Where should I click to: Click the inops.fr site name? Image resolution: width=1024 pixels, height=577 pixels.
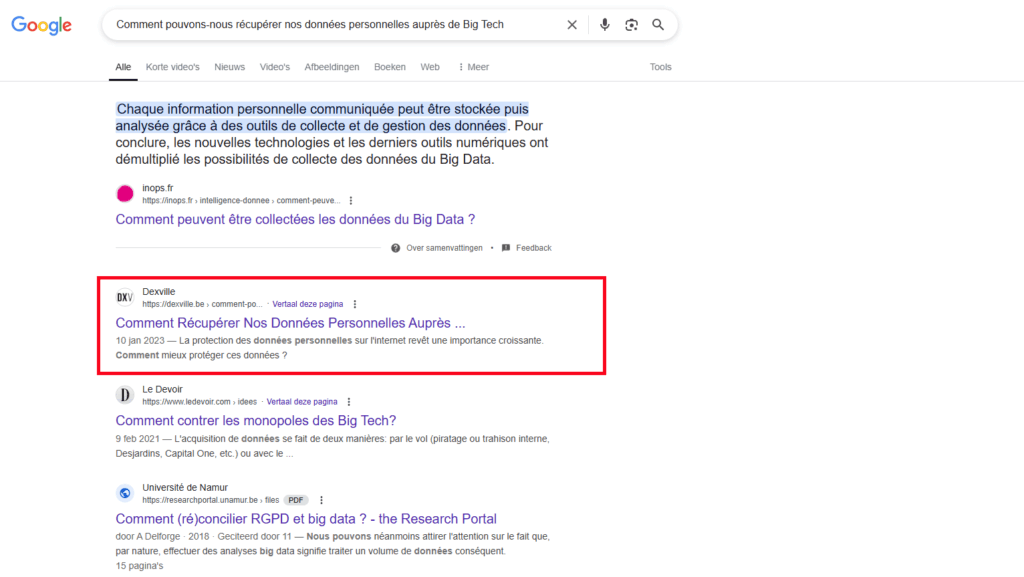coord(158,188)
